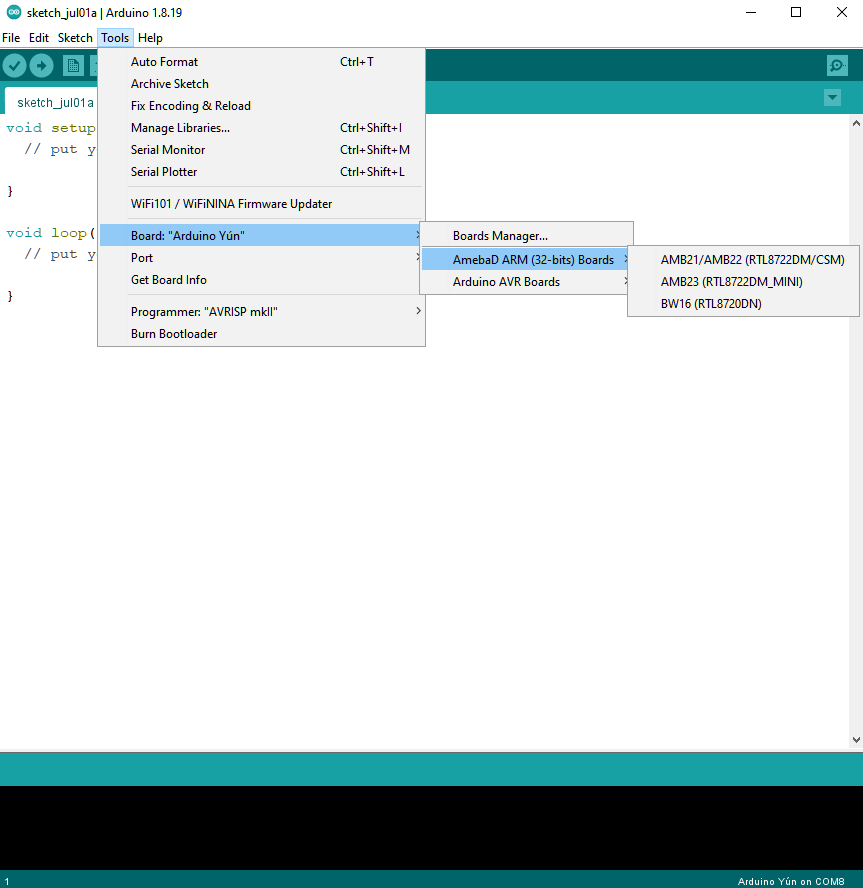
Task: Minimize the Arduino window
Action: coord(751,12)
